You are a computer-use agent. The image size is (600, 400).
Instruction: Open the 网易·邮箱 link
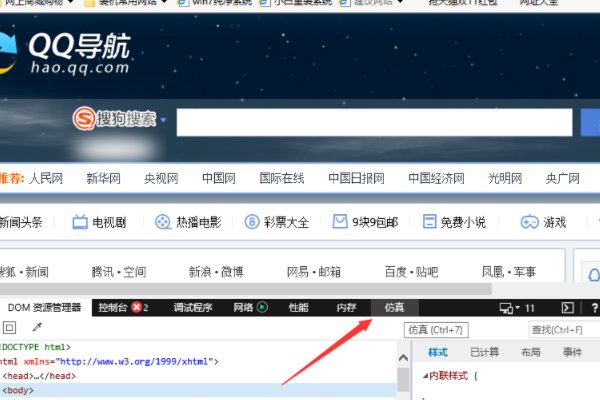(313, 272)
